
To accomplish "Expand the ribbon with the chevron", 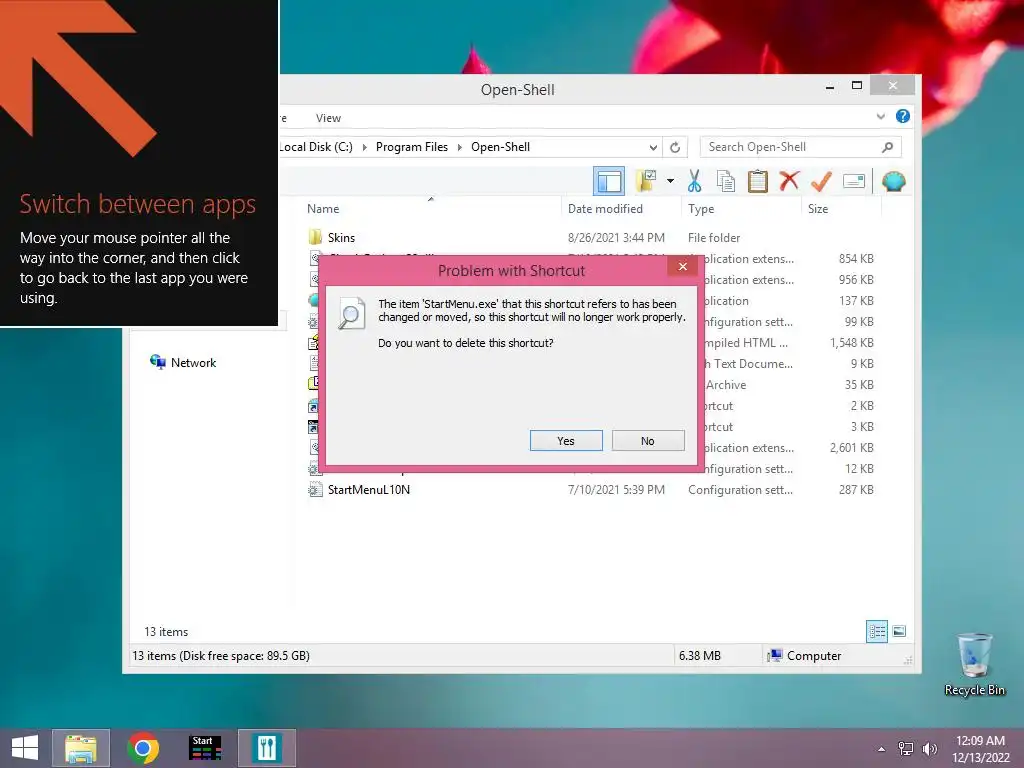I will [x=880, y=116].
